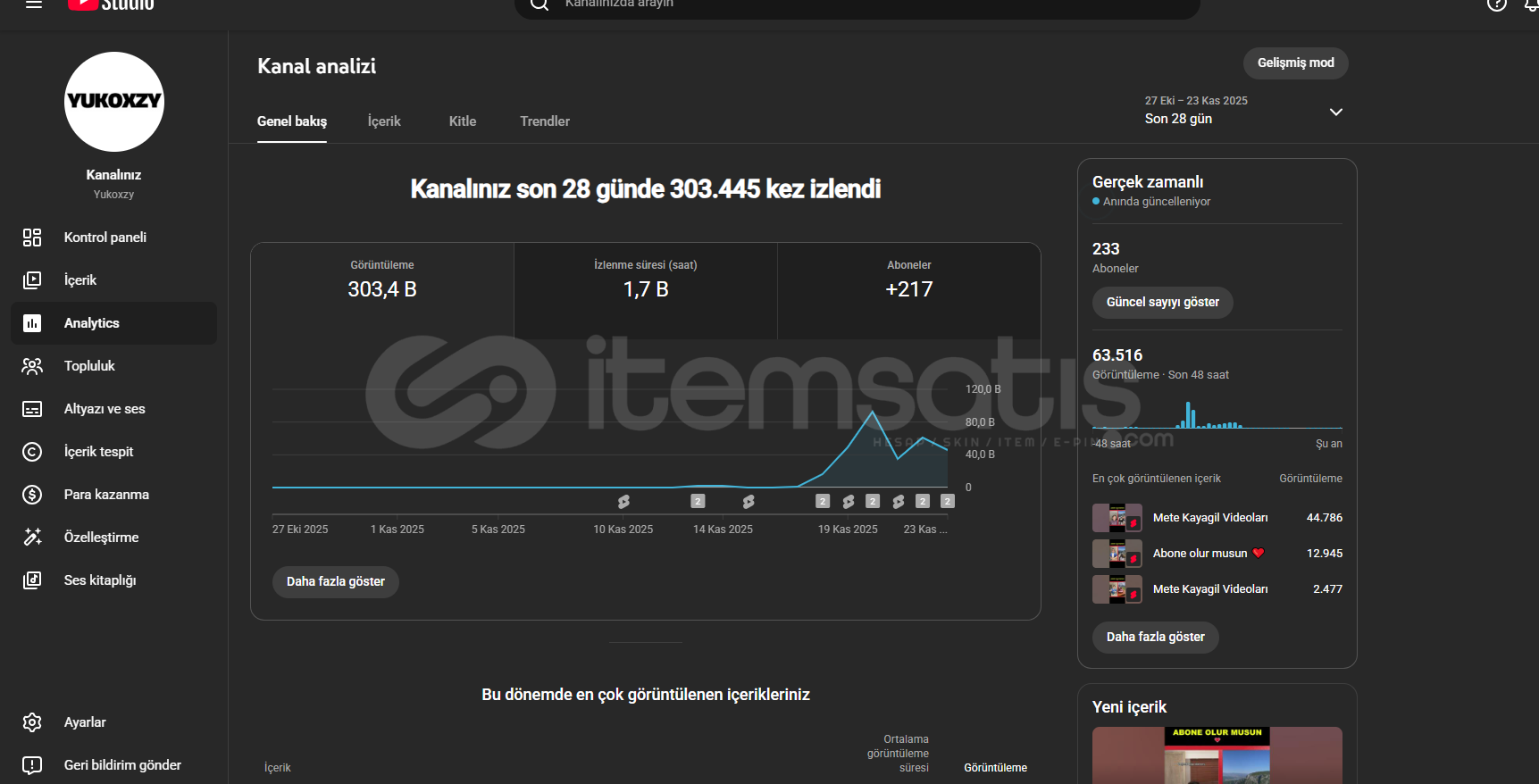The image size is (1539, 784).
Task: Click the Gelişmiş mod button
Action: coord(1296,63)
